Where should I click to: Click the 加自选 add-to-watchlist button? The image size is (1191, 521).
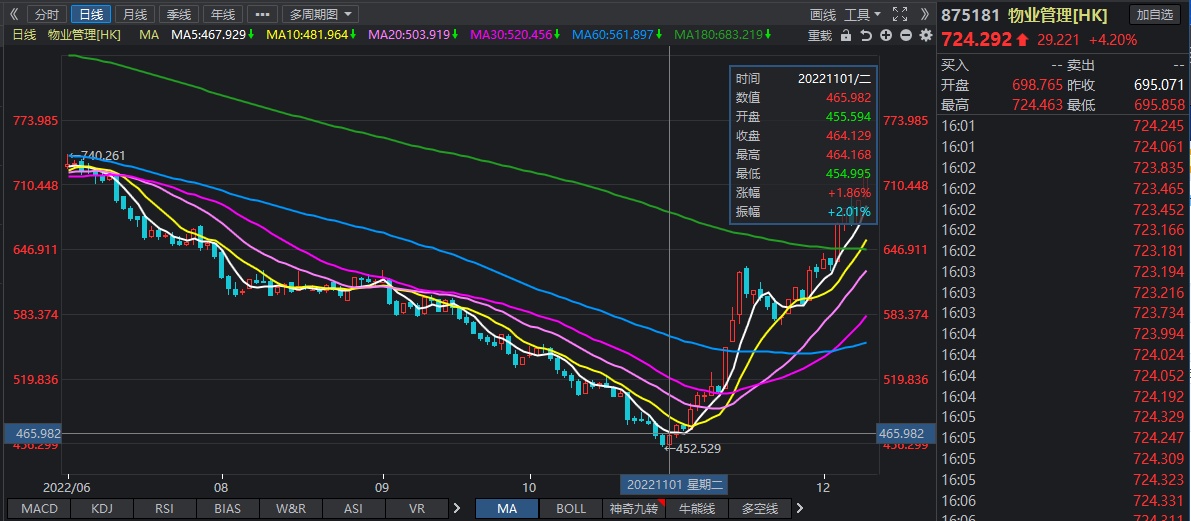point(1154,14)
